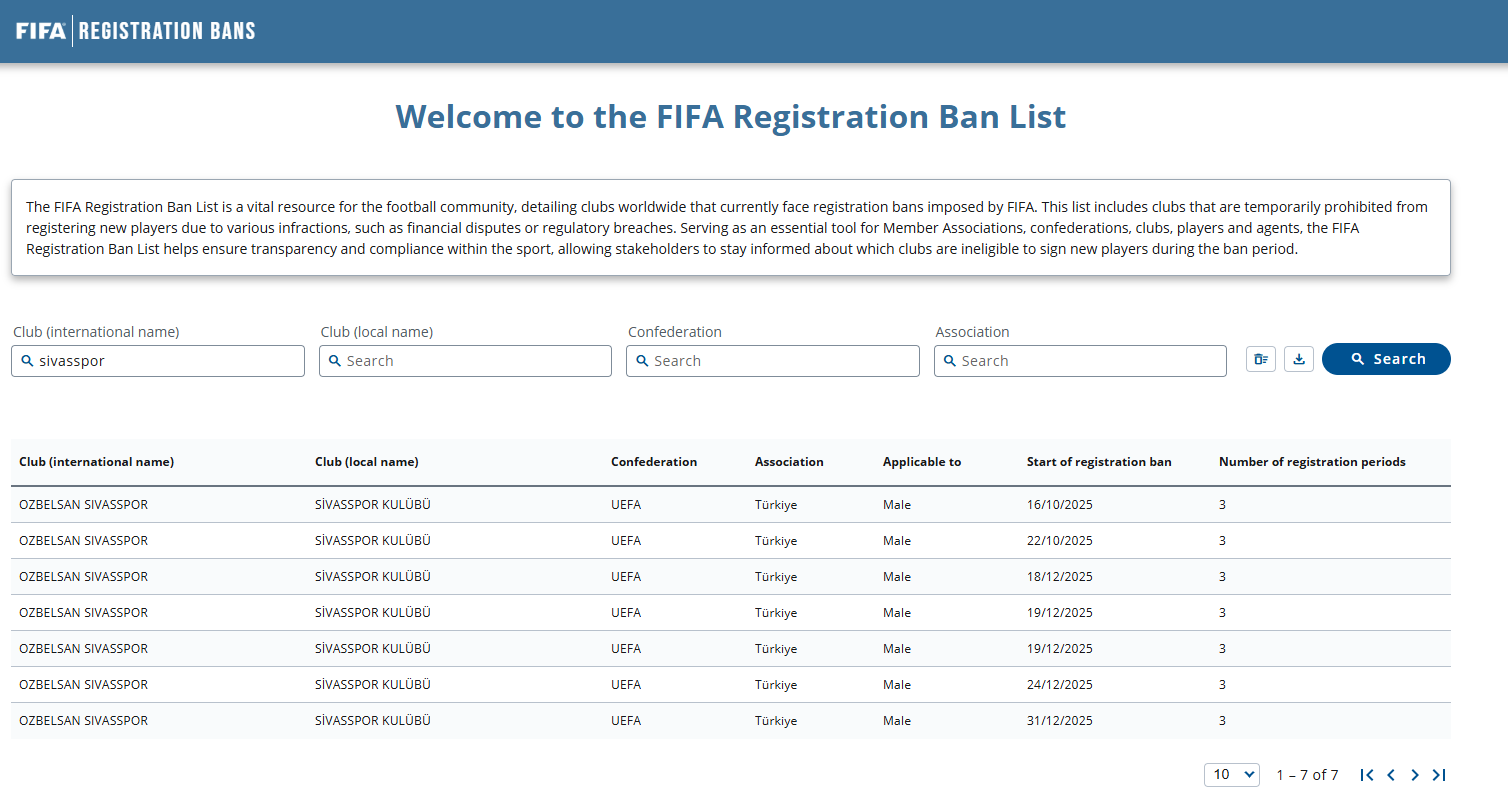The width and height of the screenshot is (1508, 812).
Task: Click the clear filters trash icon
Action: tap(1260, 359)
